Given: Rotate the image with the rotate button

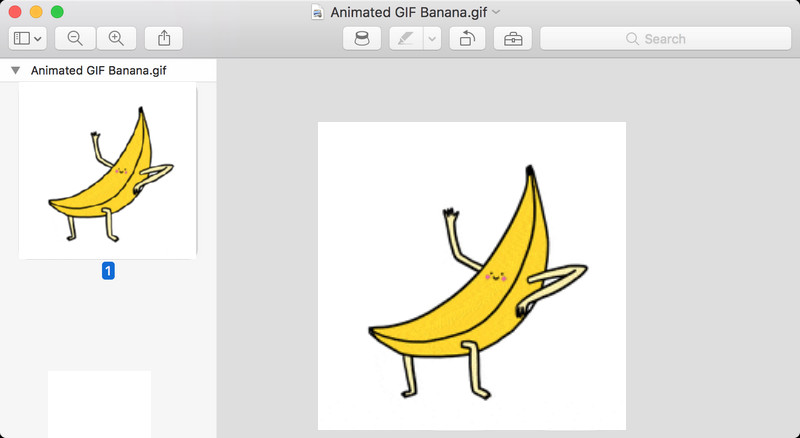Looking at the screenshot, I should [x=467, y=39].
